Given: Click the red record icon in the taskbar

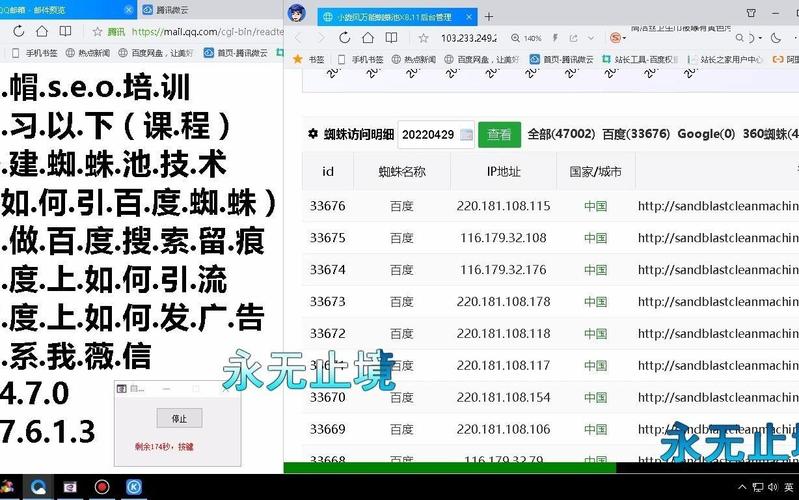Looking at the screenshot, I should tap(101, 487).
